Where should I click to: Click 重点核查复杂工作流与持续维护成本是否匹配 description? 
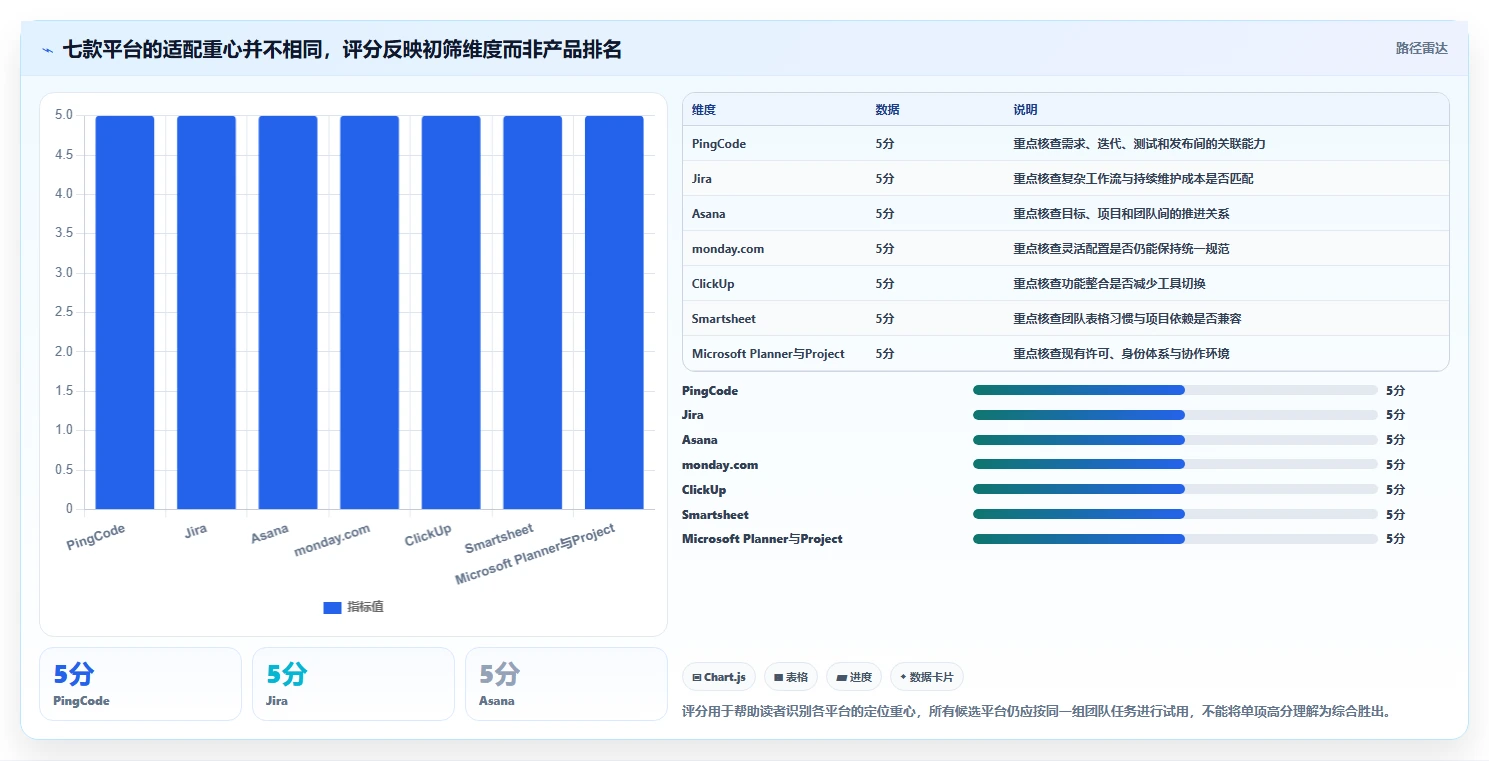coord(1133,179)
